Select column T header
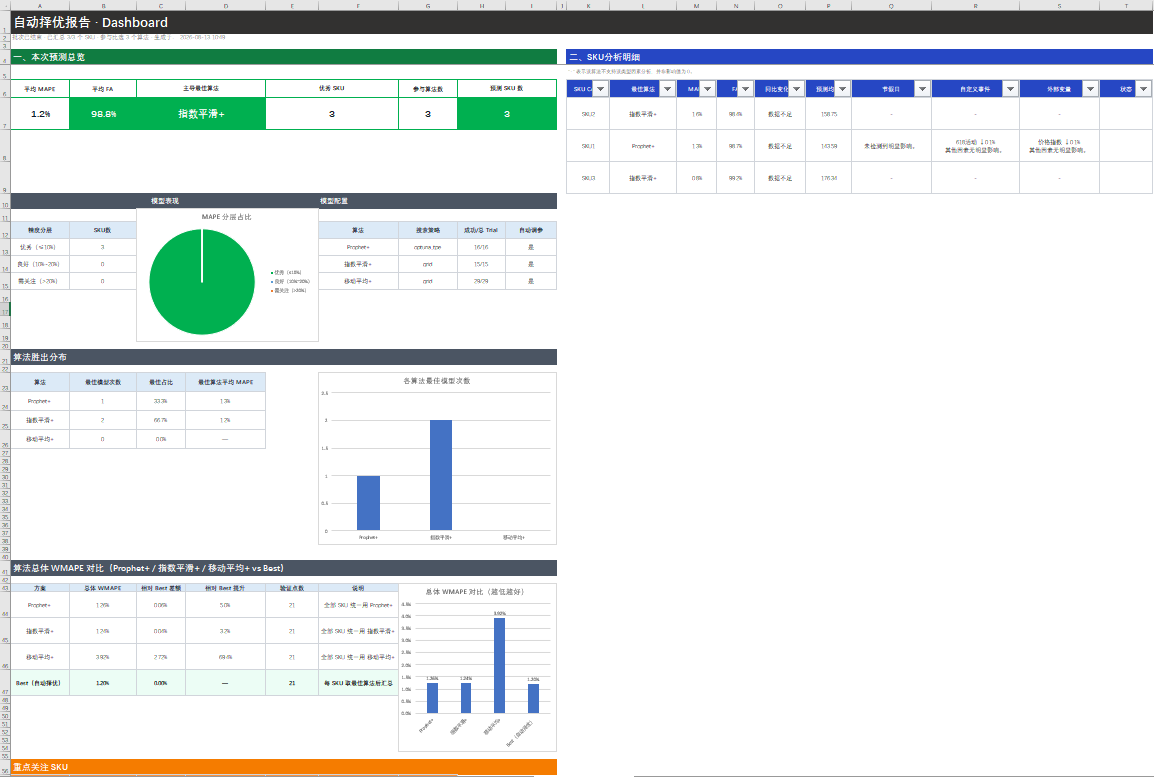Image resolution: width=1154 pixels, height=777 pixels. pyautogui.click(x=1126, y=5)
